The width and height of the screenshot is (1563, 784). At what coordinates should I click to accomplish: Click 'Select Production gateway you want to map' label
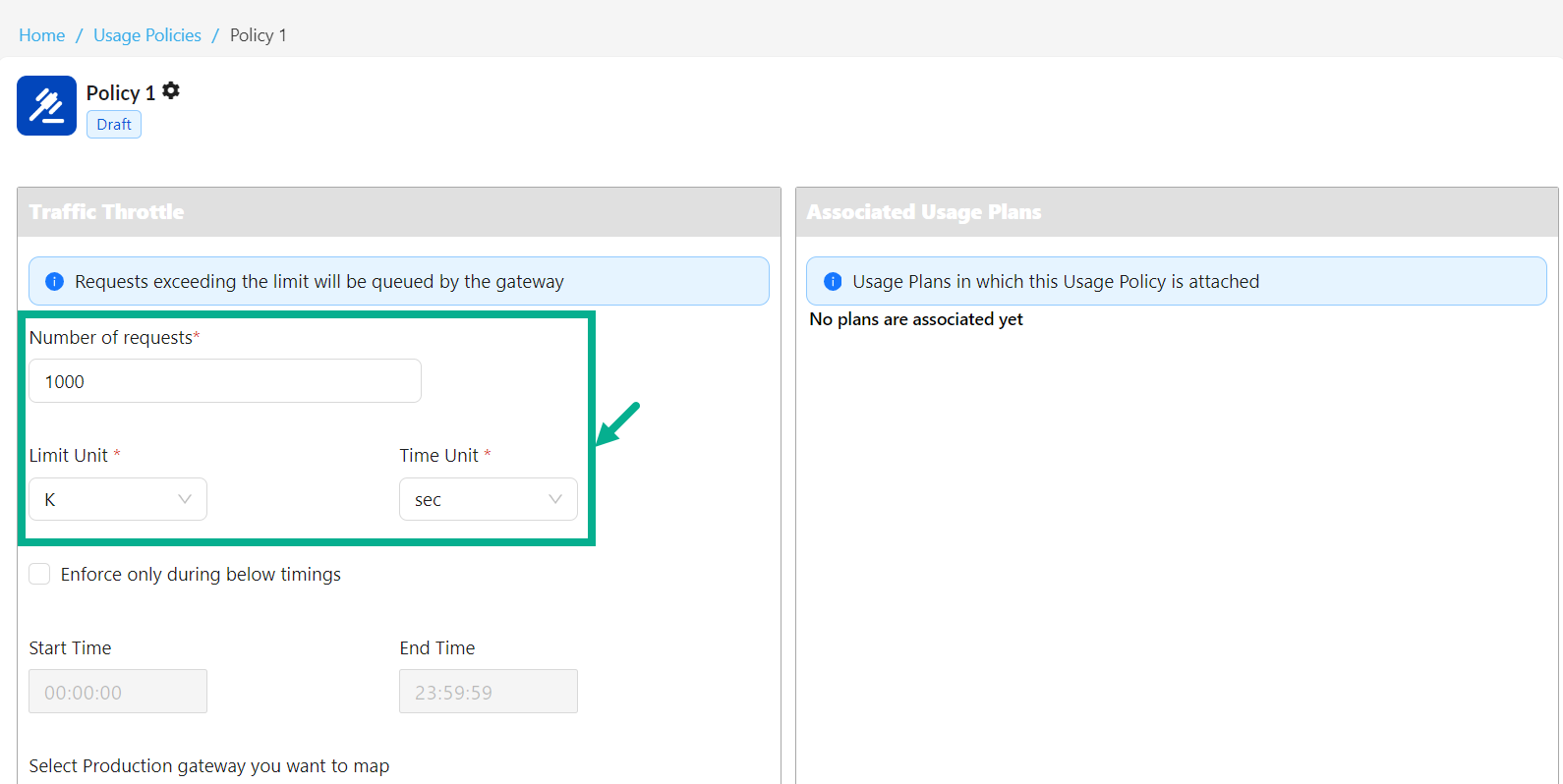(209, 766)
